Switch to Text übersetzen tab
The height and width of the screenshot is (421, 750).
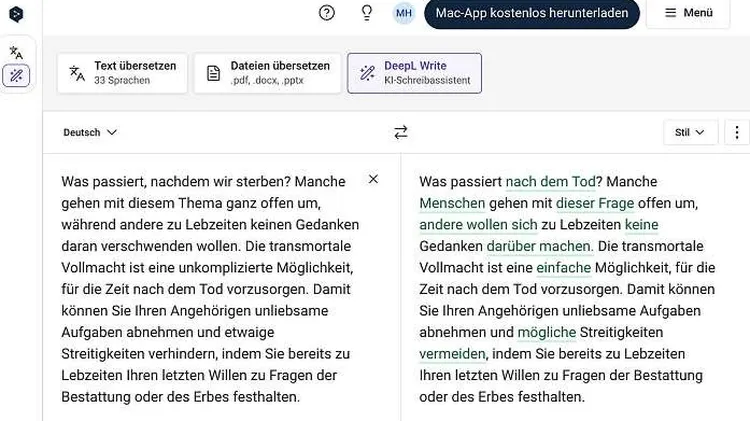tap(122, 73)
